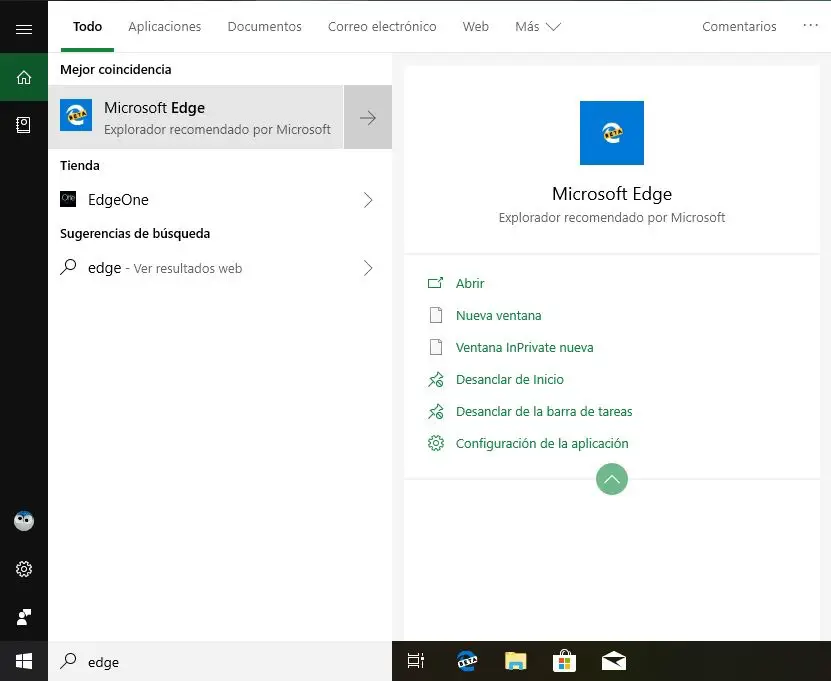Open the Settings gear in the sidebar
831x681 pixels.
click(24, 569)
